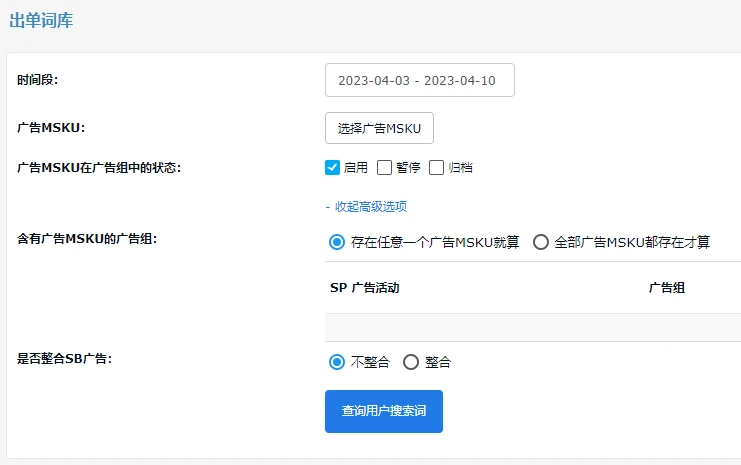Click the 时间段 field label

point(38,80)
